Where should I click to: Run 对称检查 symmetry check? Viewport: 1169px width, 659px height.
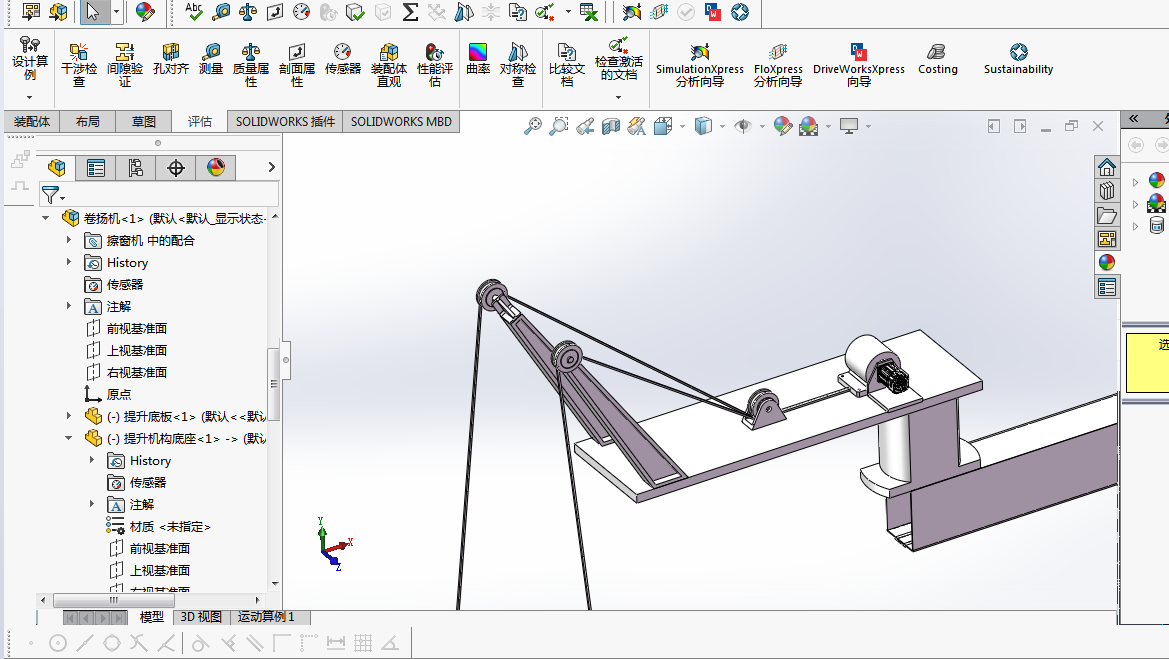pyautogui.click(x=517, y=65)
